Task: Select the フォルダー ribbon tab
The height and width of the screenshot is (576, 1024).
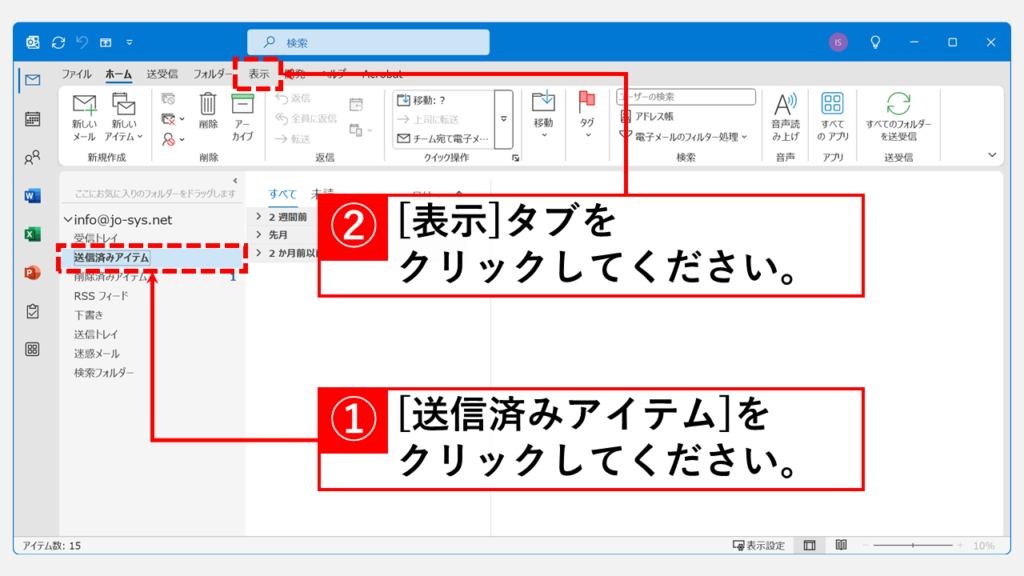Action: coord(211,74)
